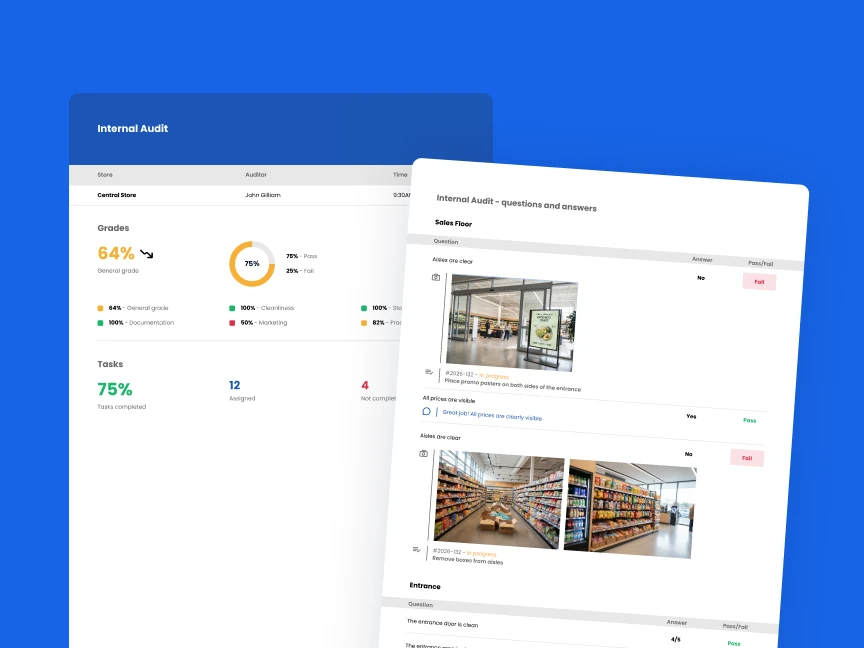Select yellow legend marker for General grade

[101, 308]
